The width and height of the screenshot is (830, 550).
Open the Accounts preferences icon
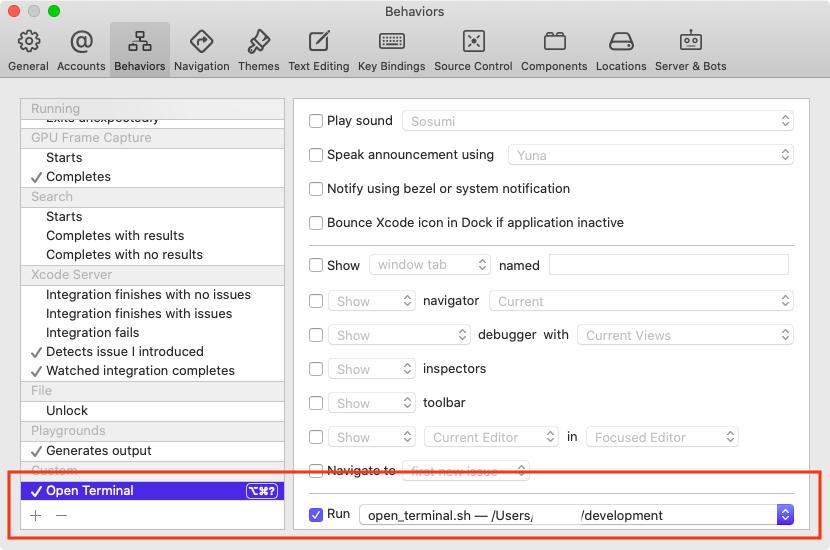(x=82, y=42)
